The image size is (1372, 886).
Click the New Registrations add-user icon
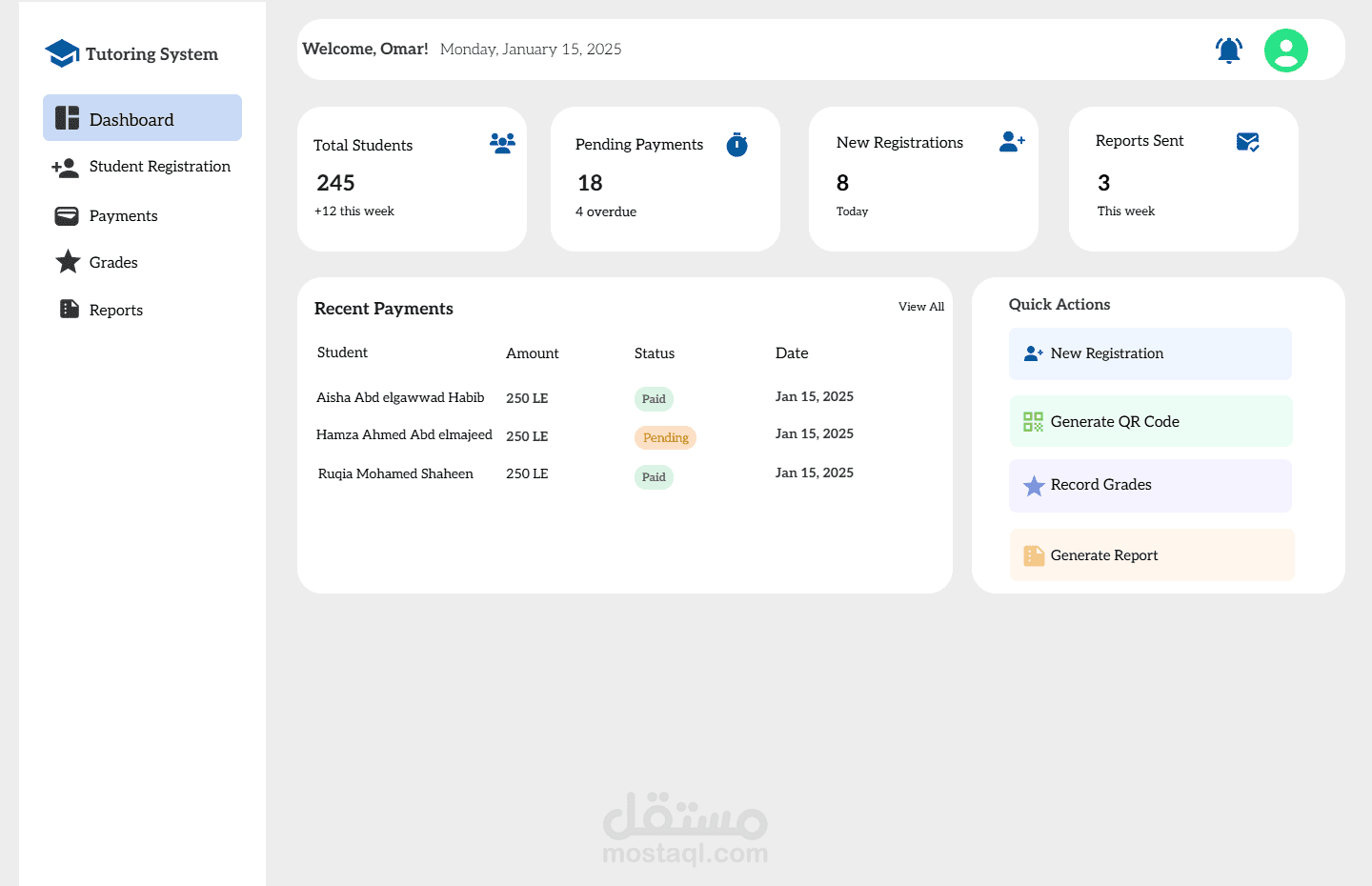1012,141
